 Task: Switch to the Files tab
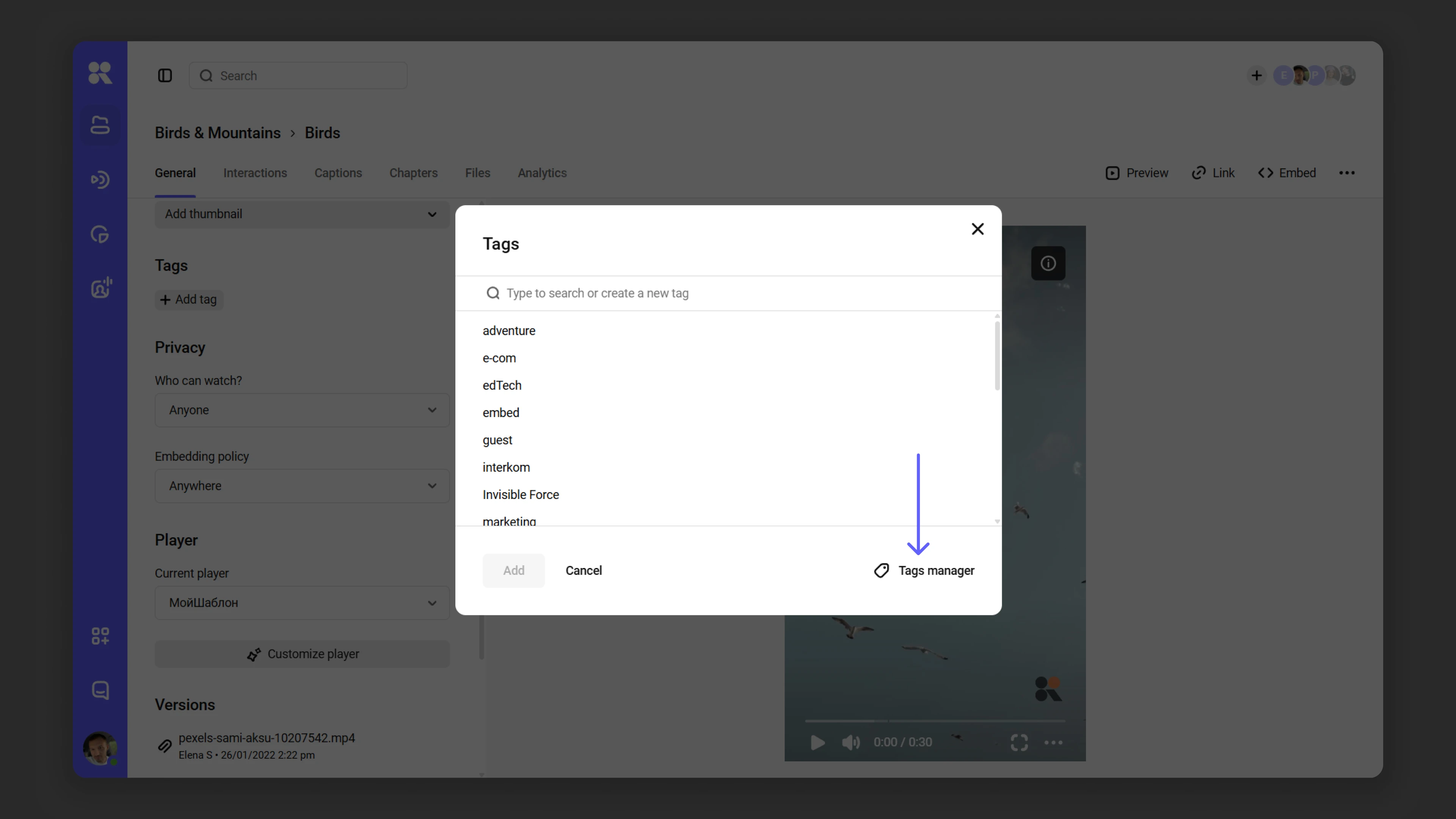tap(478, 173)
